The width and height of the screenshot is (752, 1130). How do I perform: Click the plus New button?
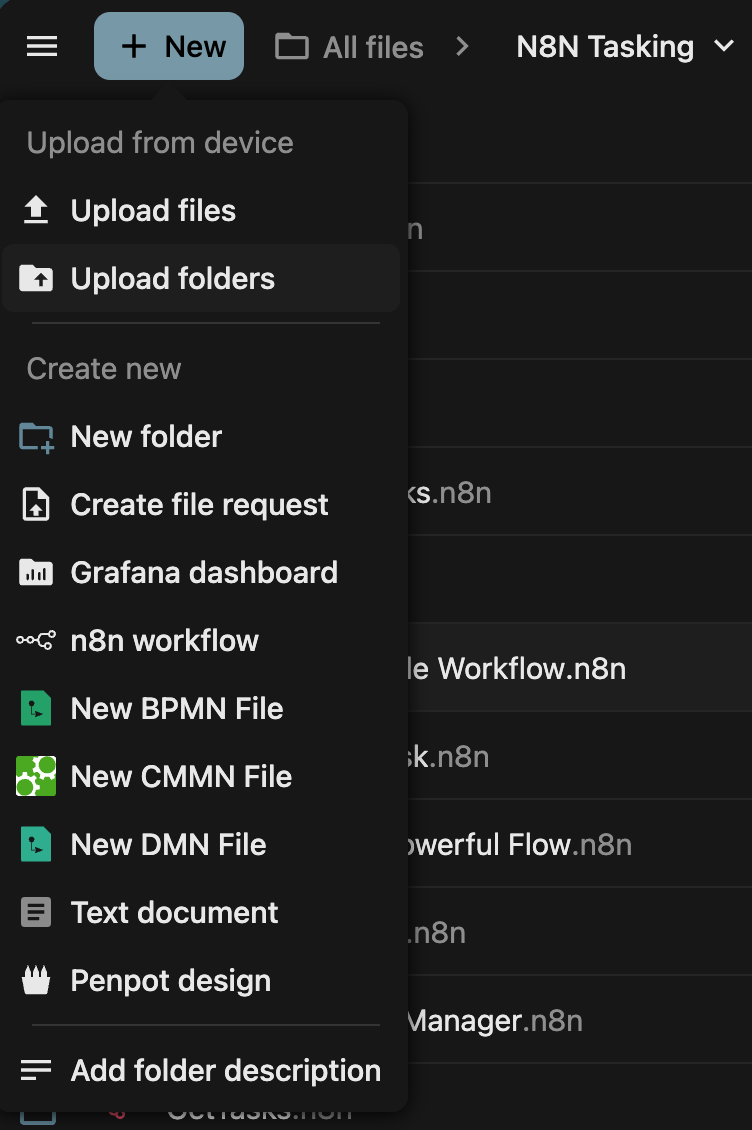click(169, 46)
